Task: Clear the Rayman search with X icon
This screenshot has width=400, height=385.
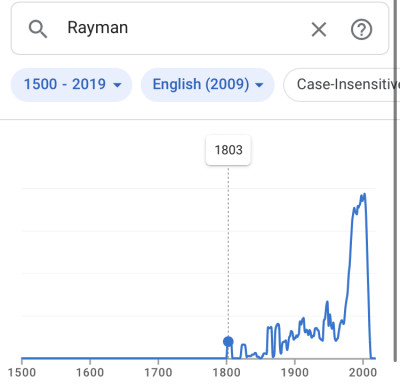Action: [x=319, y=29]
